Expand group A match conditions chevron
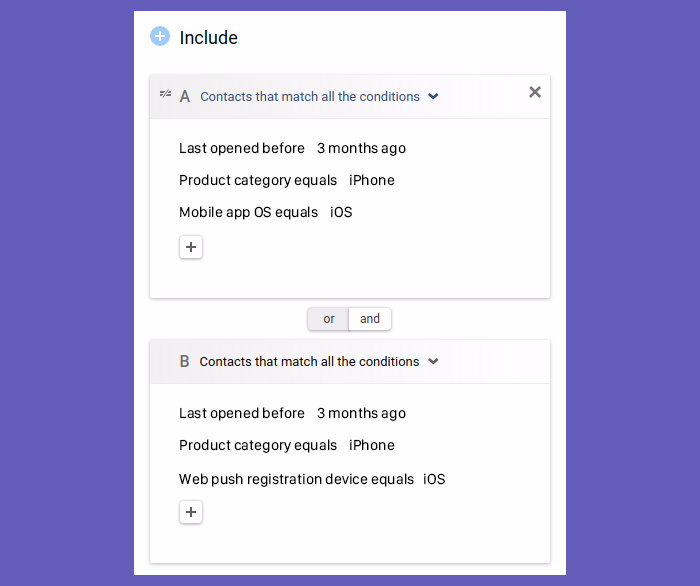The image size is (700, 586). [433, 96]
